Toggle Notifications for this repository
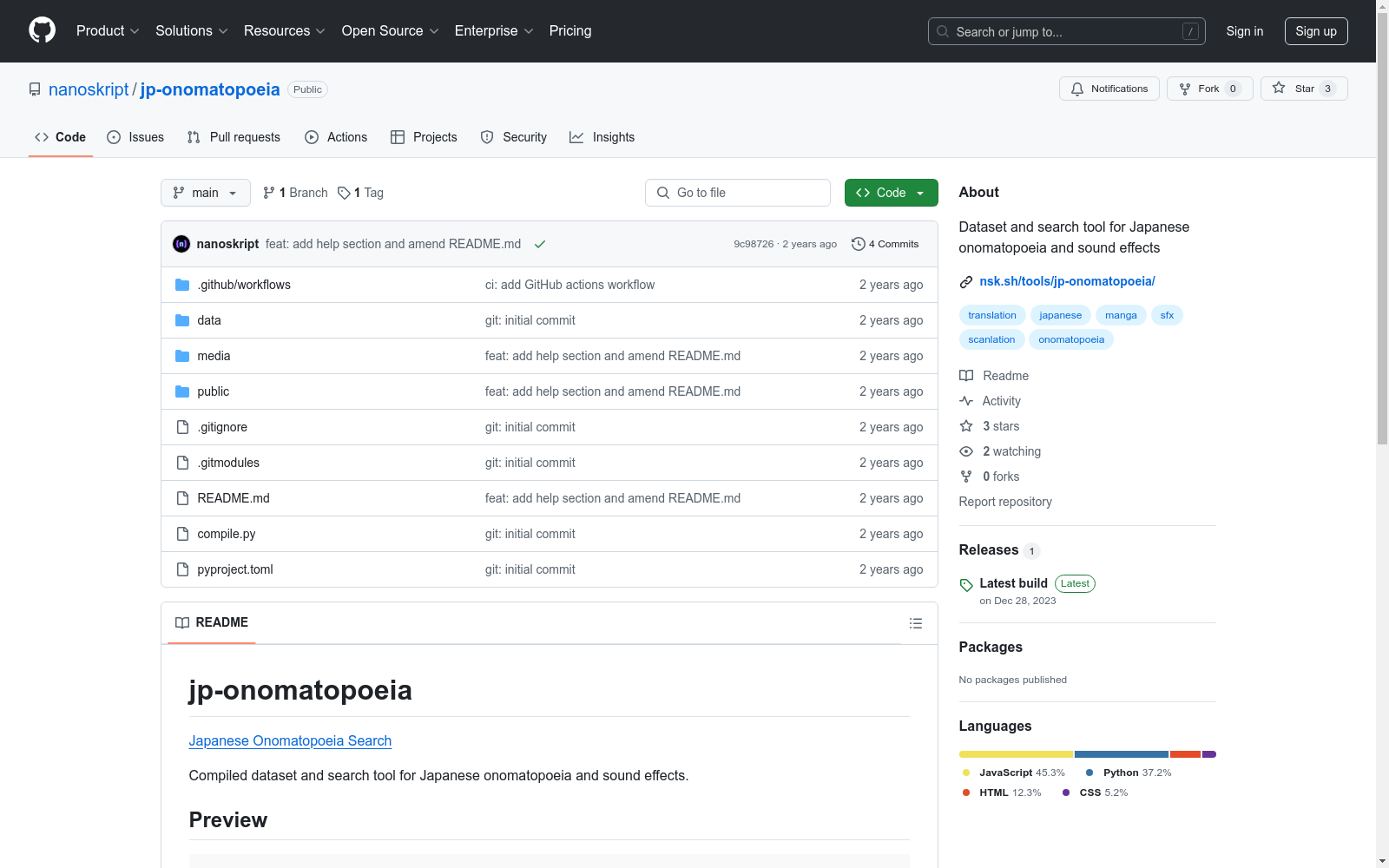This screenshot has height=868, width=1389. [x=1109, y=89]
